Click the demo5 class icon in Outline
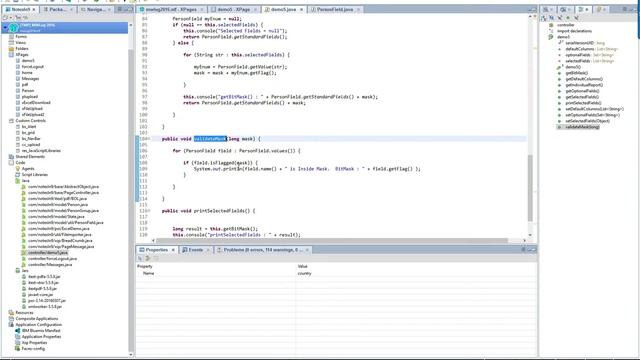The height and width of the screenshot is (360, 640). tap(551, 37)
